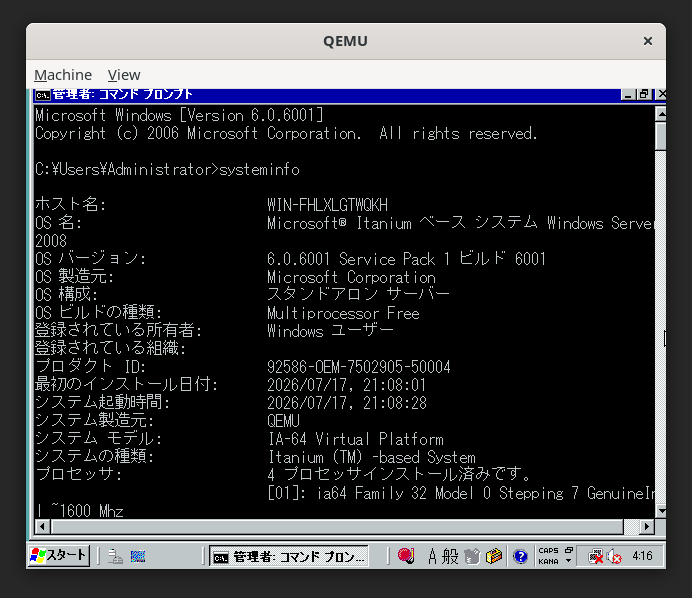
Task: Click the product ID 92586-OEM-7502905-50004
Action: click(x=359, y=367)
